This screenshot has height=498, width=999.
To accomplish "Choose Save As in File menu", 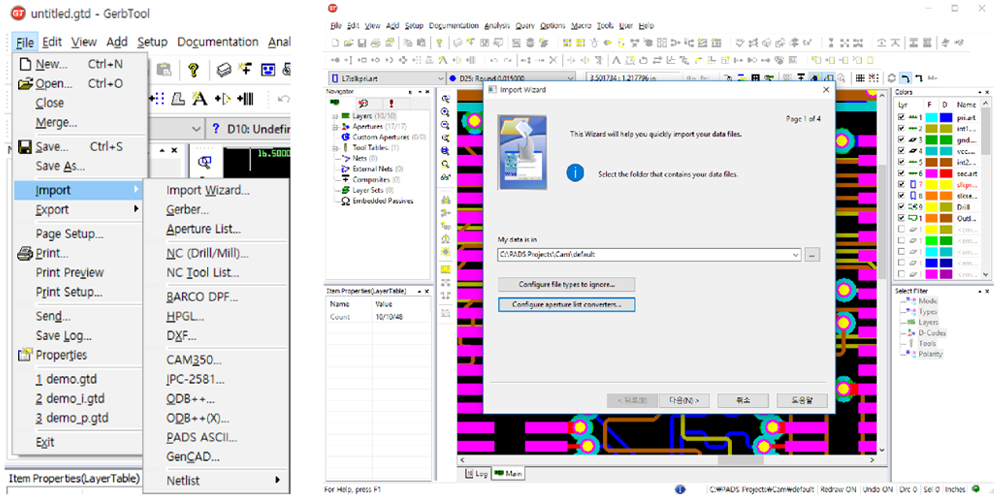I will tap(61, 166).
